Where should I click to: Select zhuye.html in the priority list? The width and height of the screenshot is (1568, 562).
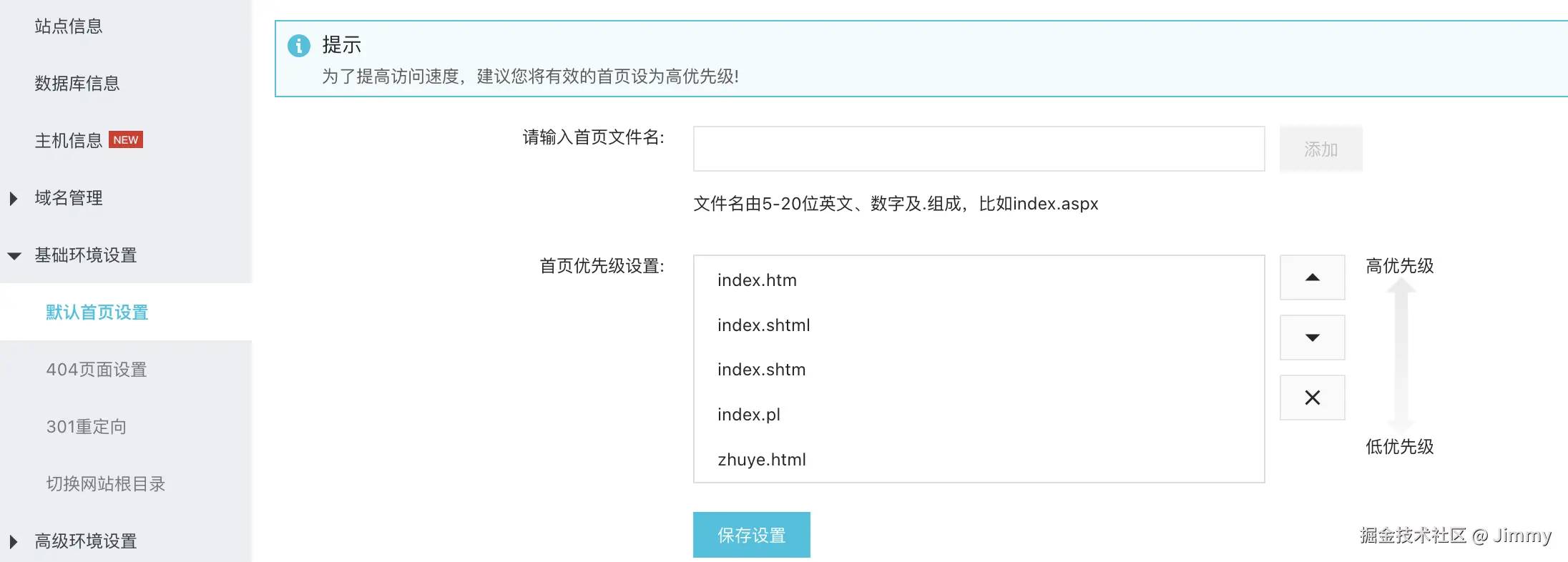point(762,460)
